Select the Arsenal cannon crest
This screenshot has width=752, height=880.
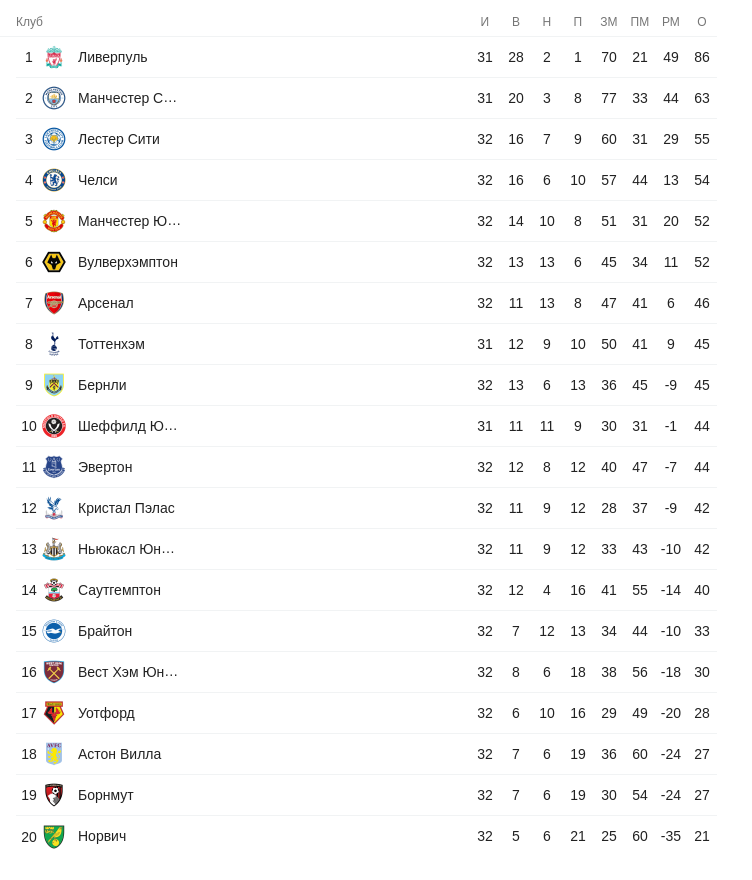tap(54, 303)
